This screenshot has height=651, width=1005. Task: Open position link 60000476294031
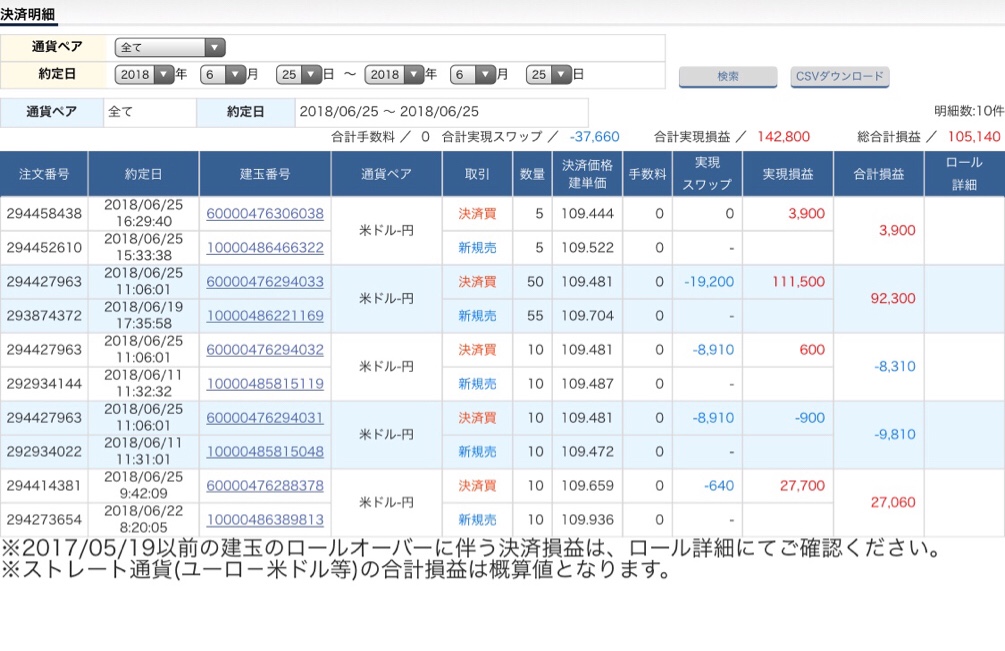click(x=265, y=418)
